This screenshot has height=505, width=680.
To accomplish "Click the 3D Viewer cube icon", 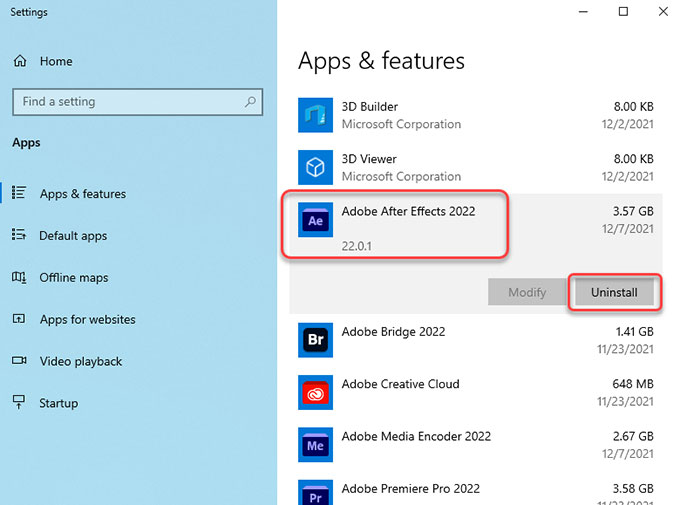I will [x=315, y=167].
